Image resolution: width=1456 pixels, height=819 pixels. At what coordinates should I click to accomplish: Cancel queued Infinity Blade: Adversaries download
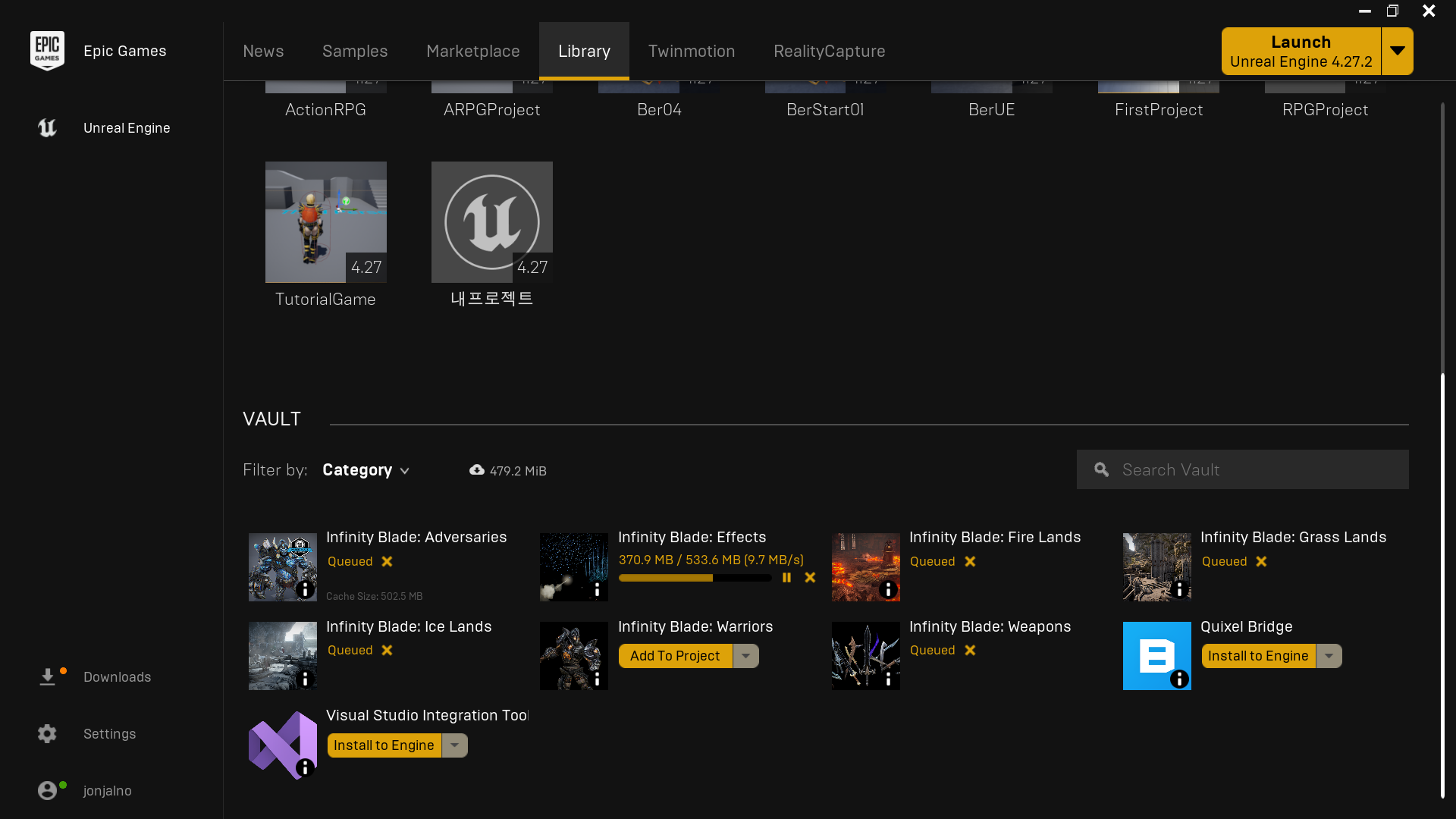[387, 562]
